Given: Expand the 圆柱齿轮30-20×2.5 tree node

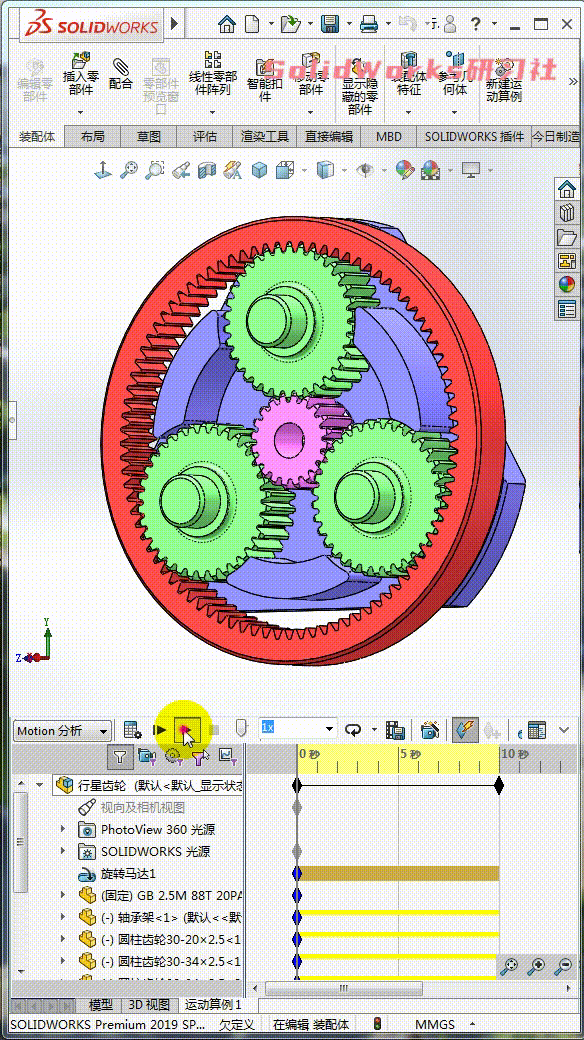Looking at the screenshot, I should coord(63,939).
